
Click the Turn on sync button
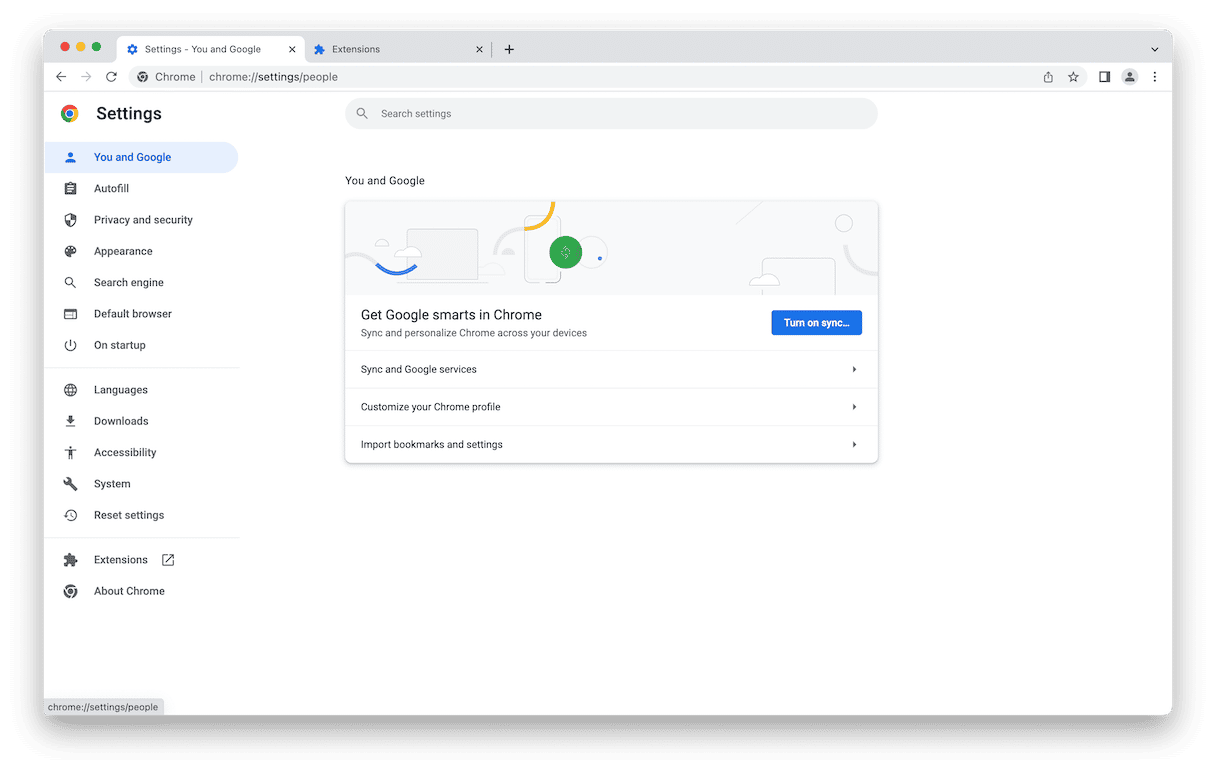point(816,323)
